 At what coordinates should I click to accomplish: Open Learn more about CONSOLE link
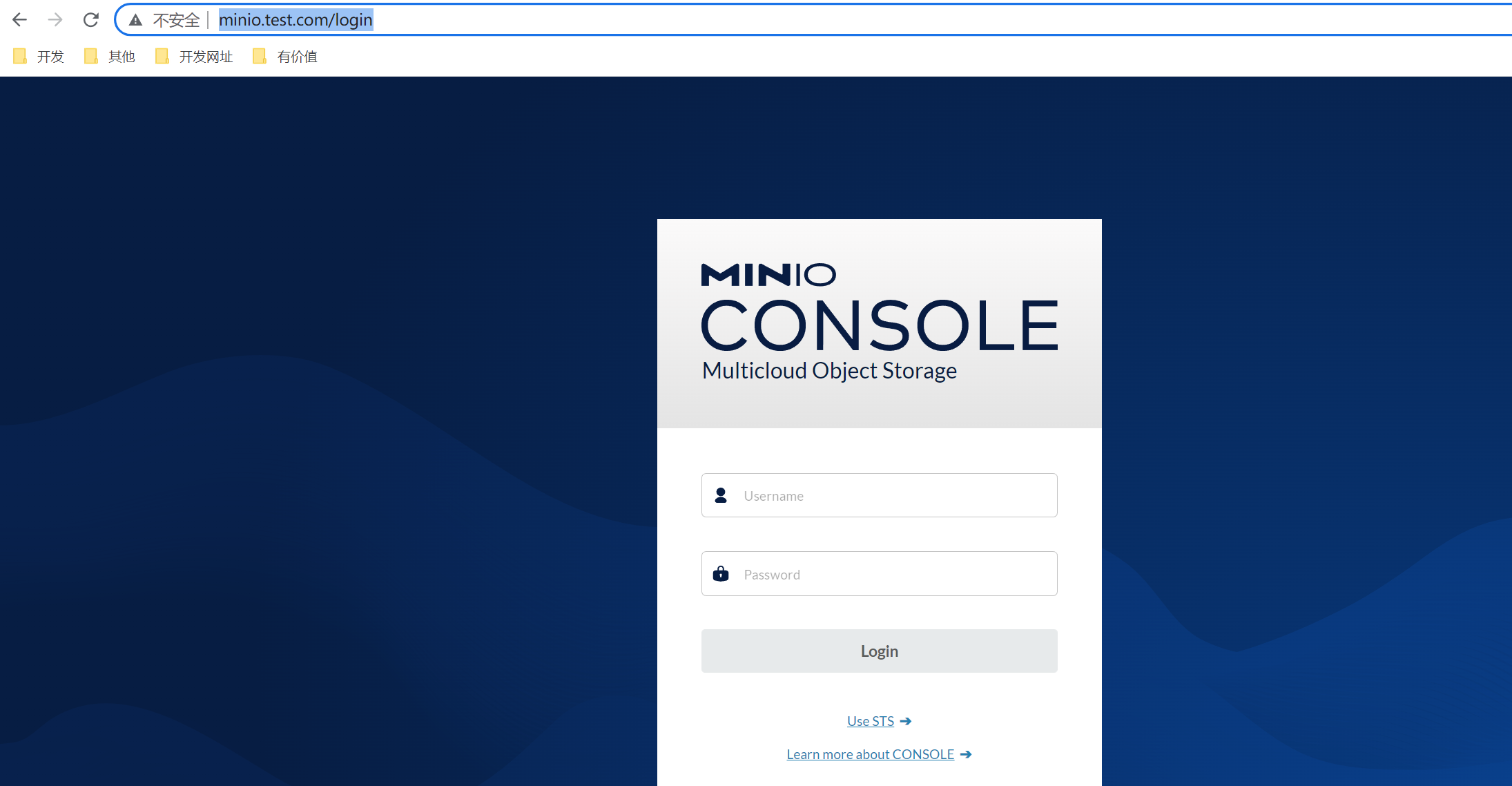870,754
